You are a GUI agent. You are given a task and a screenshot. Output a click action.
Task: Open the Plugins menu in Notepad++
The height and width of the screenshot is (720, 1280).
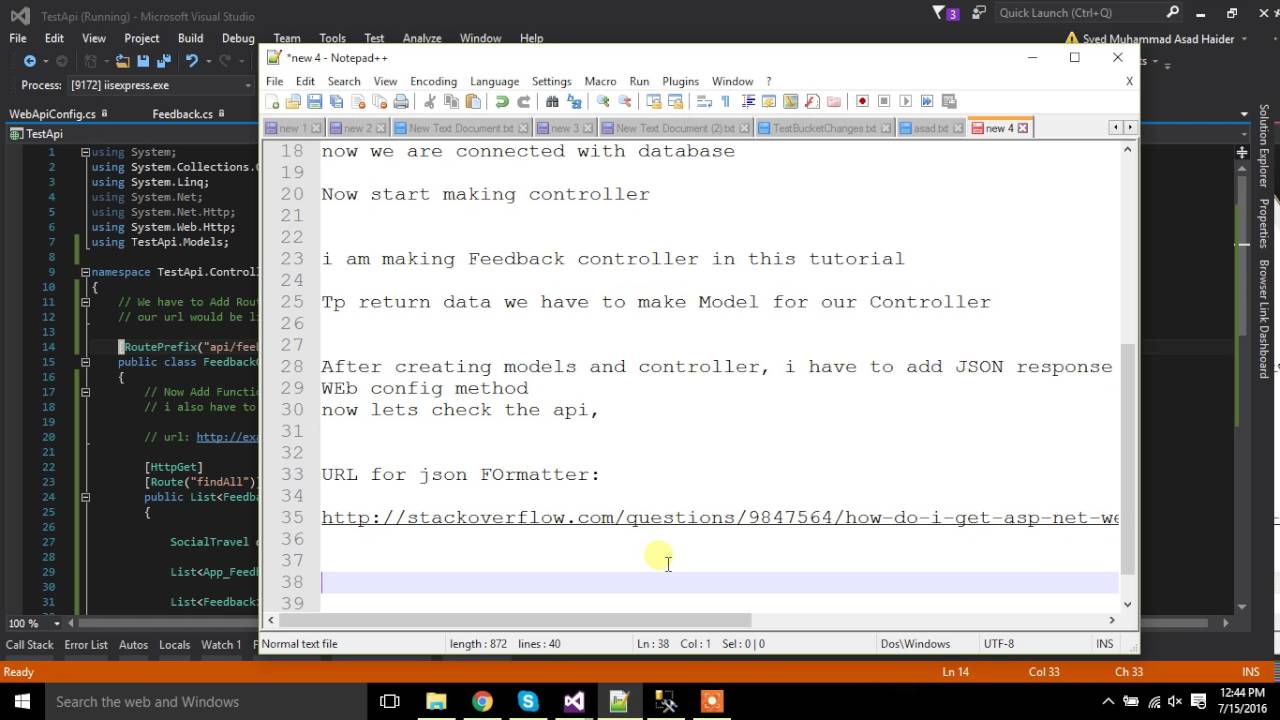(x=680, y=81)
